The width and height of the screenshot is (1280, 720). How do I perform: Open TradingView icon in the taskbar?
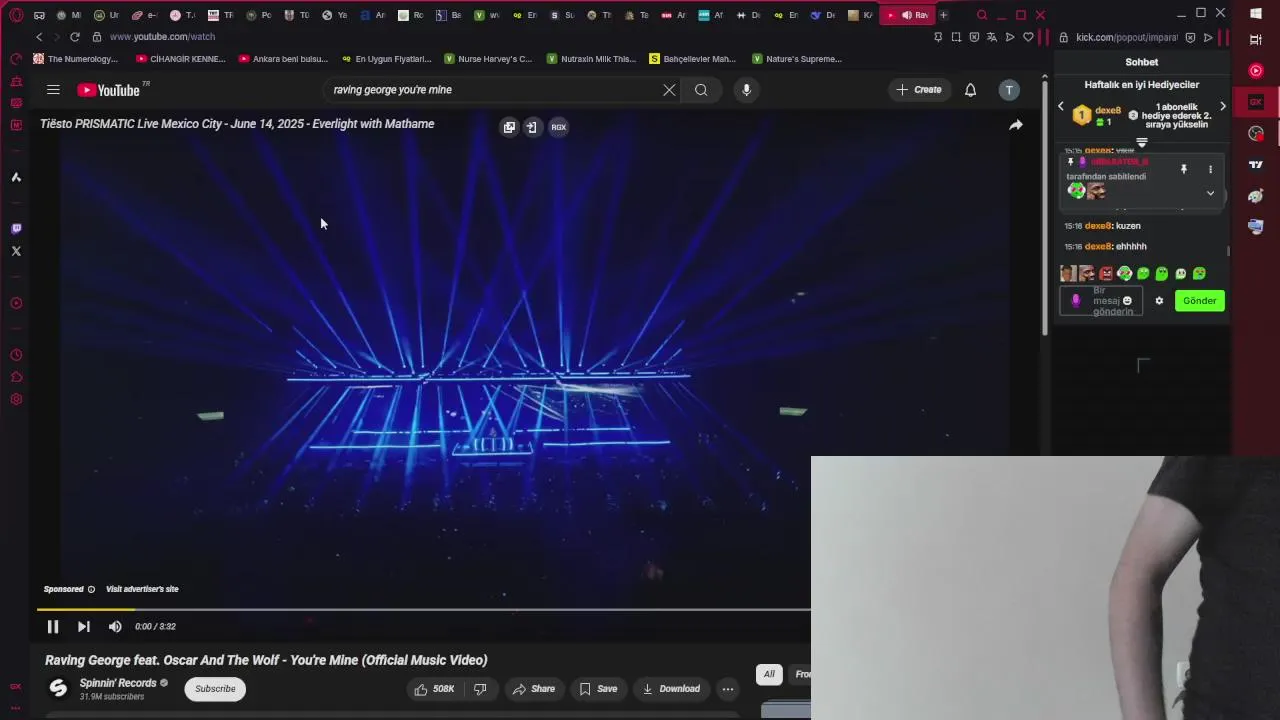[1256, 165]
